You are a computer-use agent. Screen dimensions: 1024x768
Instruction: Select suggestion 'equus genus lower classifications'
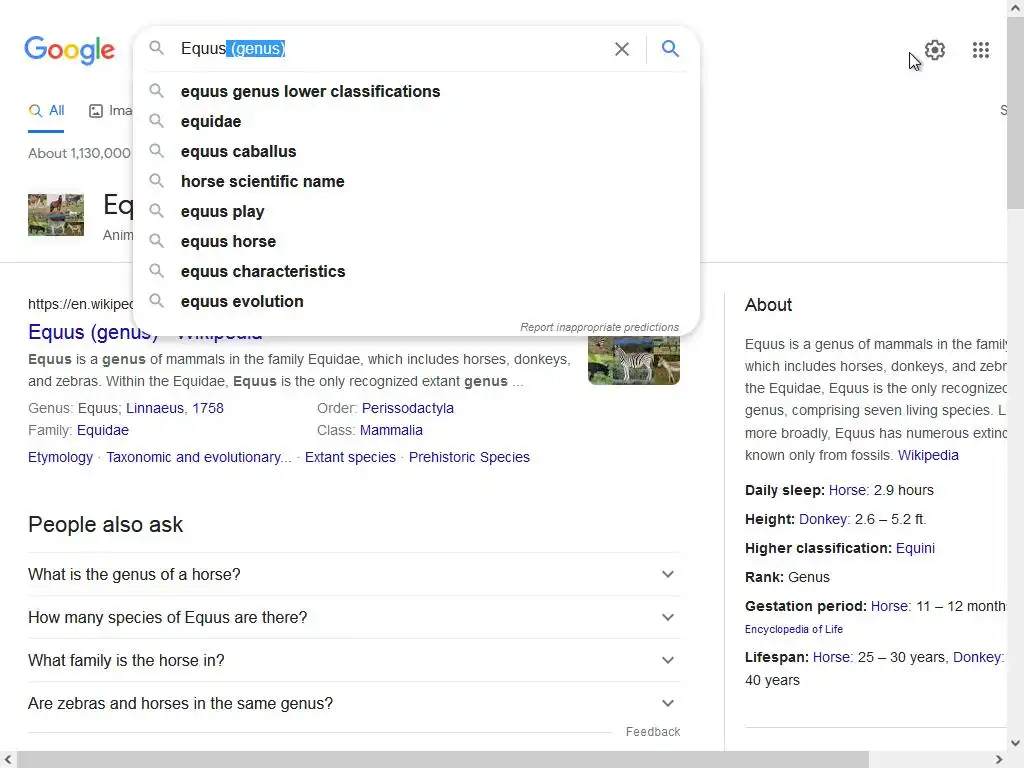(x=416, y=91)
